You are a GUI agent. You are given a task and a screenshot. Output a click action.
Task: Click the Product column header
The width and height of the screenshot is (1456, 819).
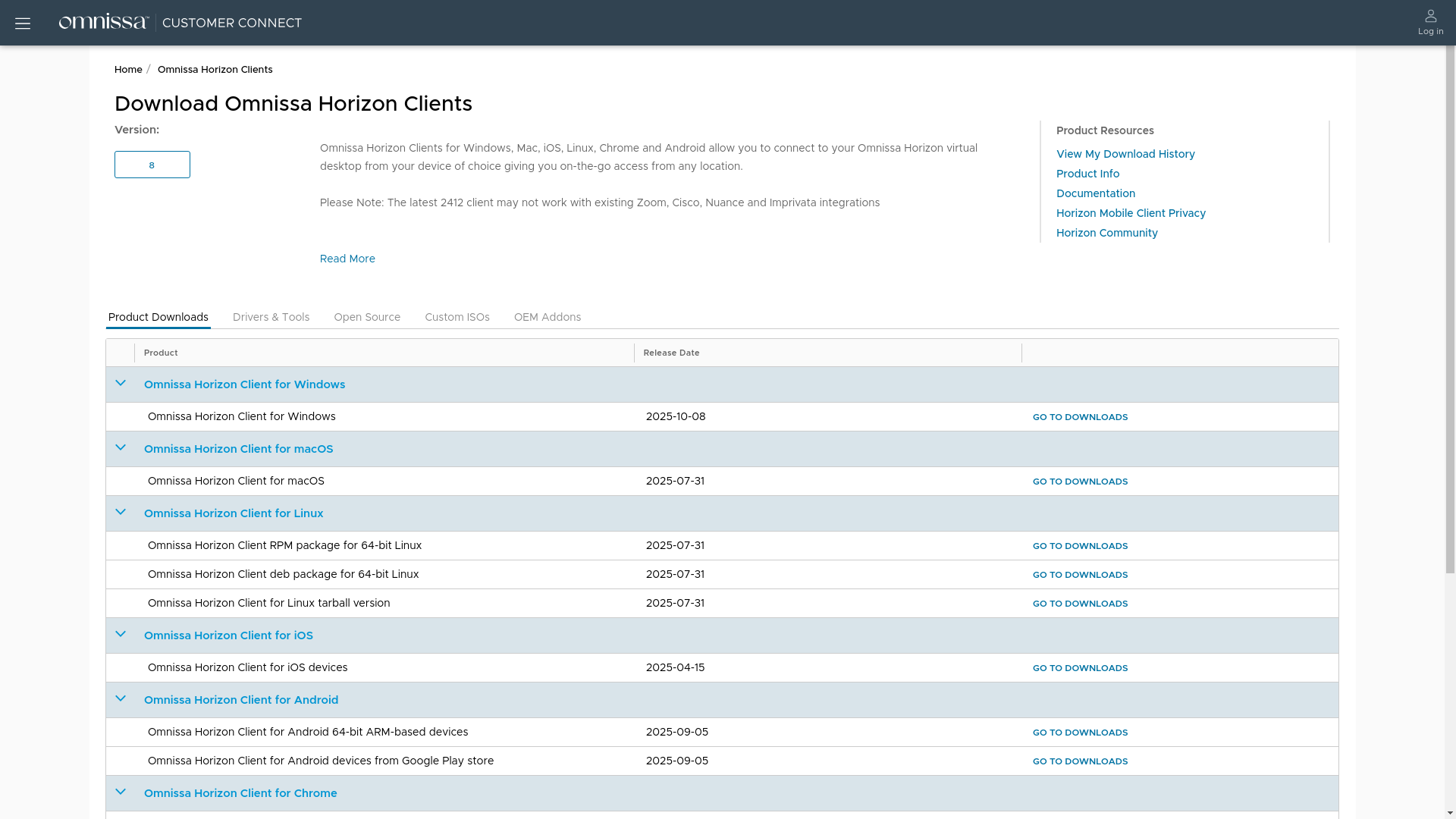point(161,353)
